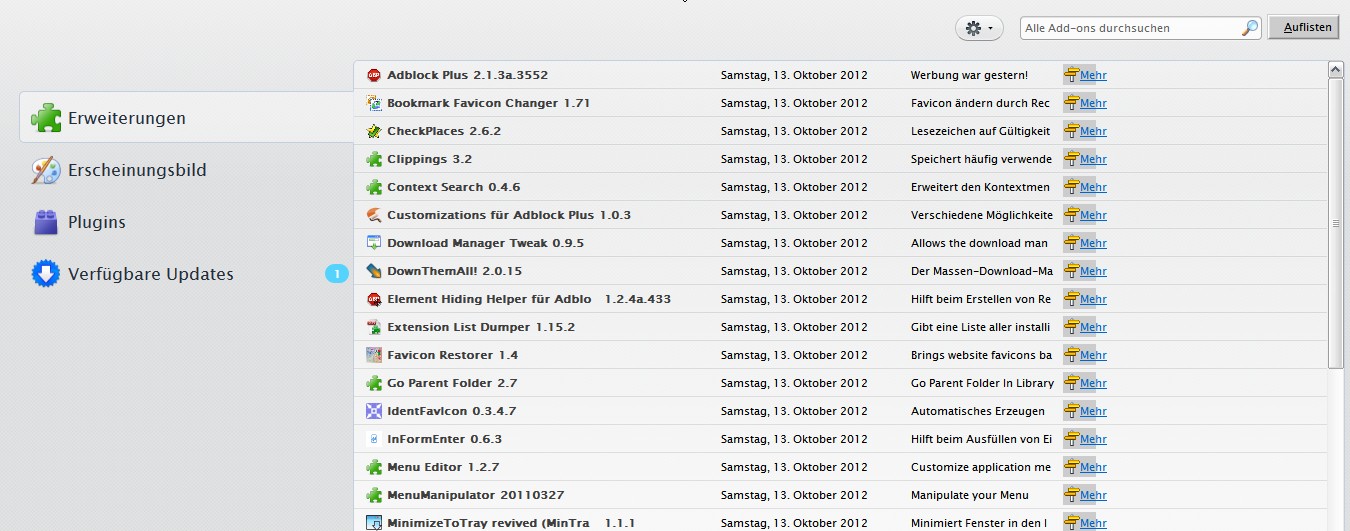Click description 'Werbung war gestern!'
This screenshot has height=531, width=1350.
969,75
